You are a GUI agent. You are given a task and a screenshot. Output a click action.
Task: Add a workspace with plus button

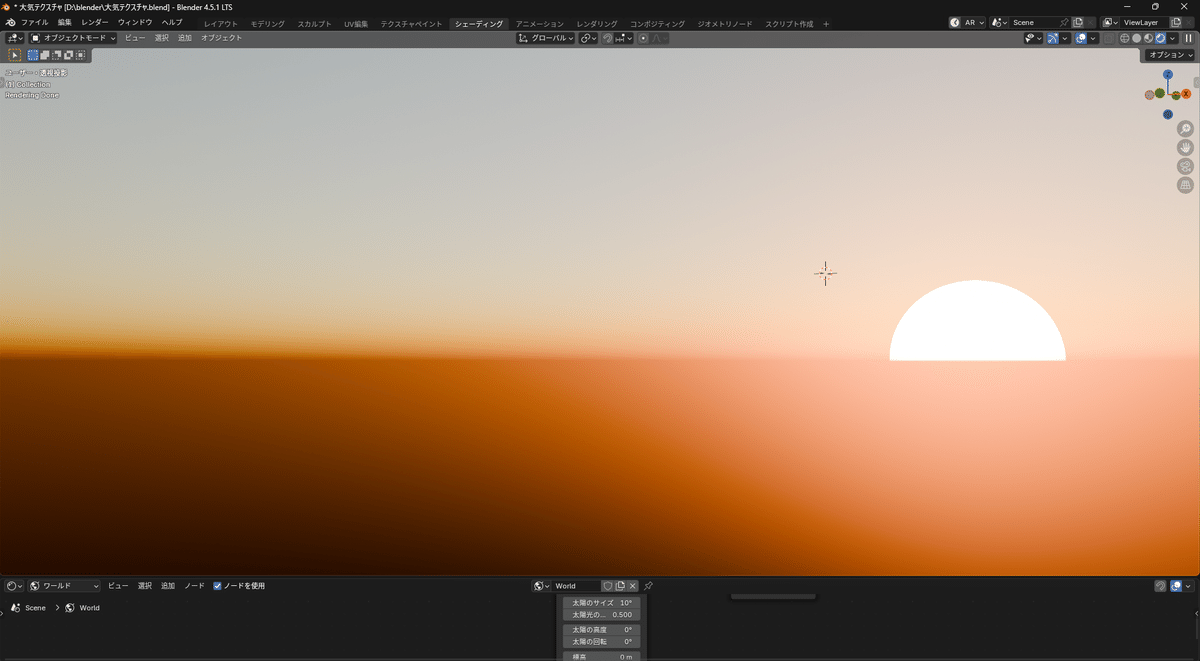click(x=826, y=23)
